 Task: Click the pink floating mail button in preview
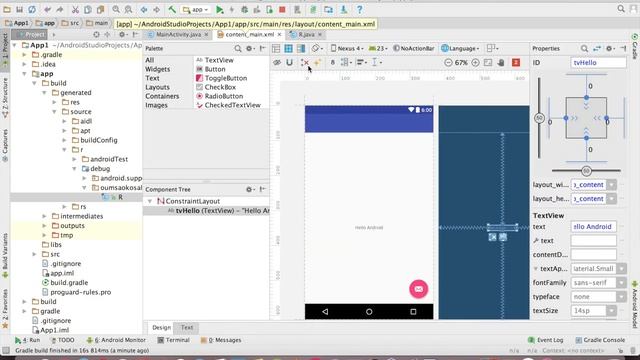418,289
